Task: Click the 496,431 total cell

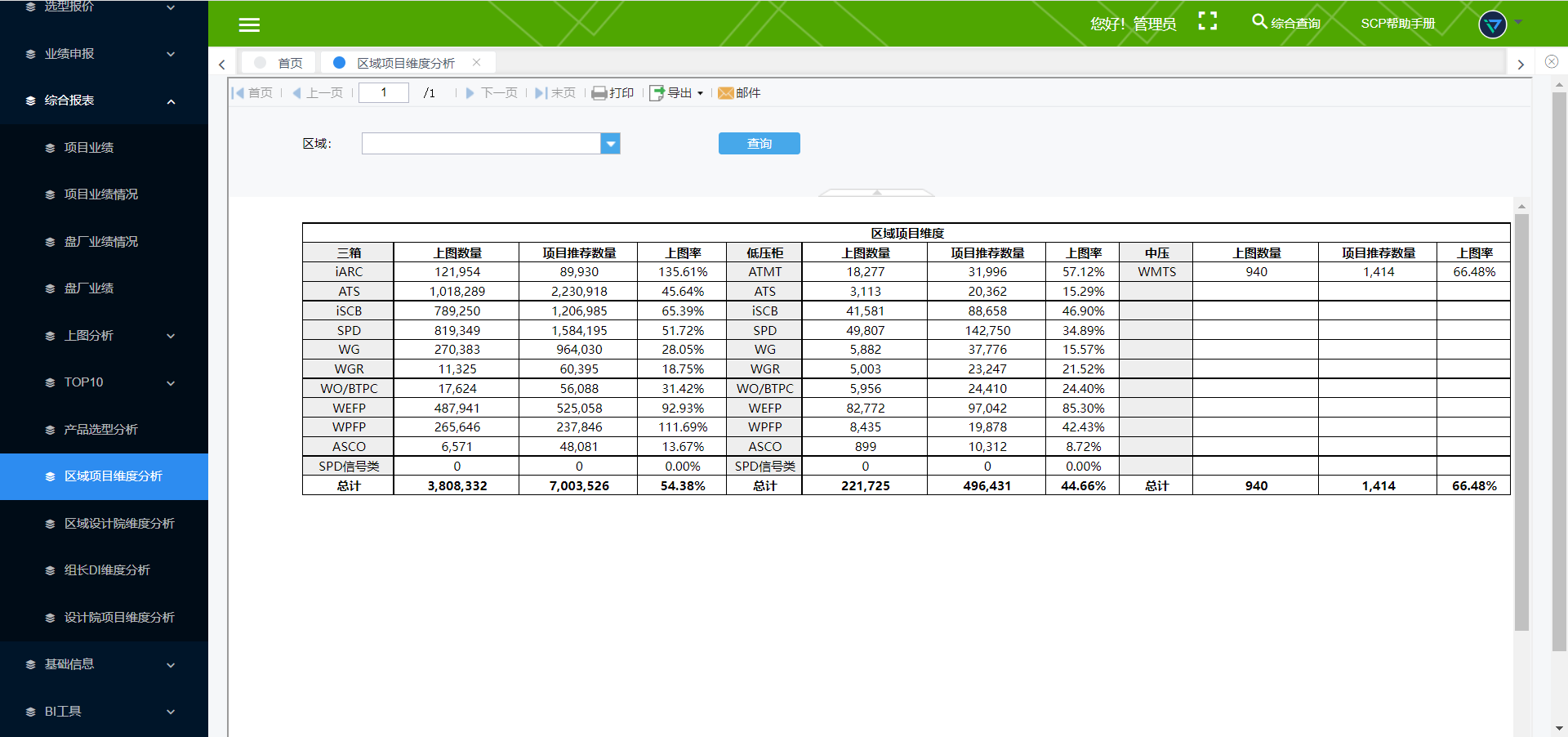Action: coord(987,486)
